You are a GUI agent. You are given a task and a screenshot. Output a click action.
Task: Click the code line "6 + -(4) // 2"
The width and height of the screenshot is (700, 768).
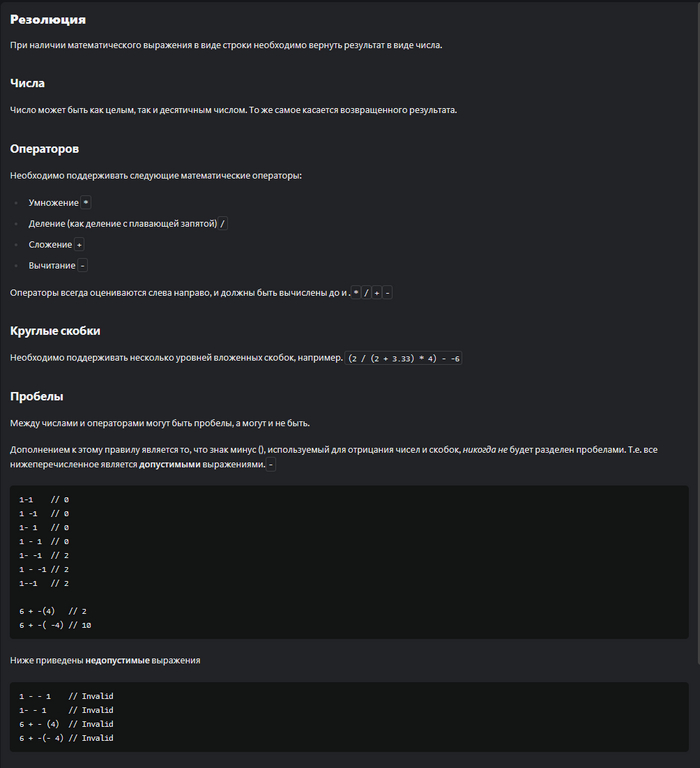click(53, 611)
